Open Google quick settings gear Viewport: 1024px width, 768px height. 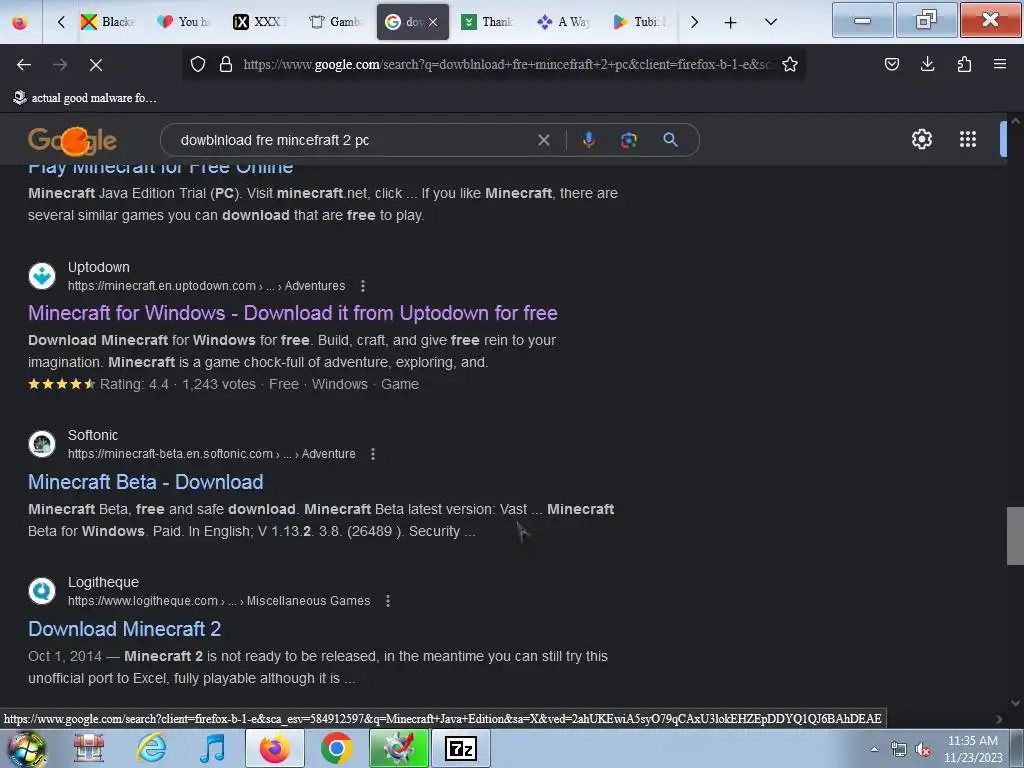point(921,139)
